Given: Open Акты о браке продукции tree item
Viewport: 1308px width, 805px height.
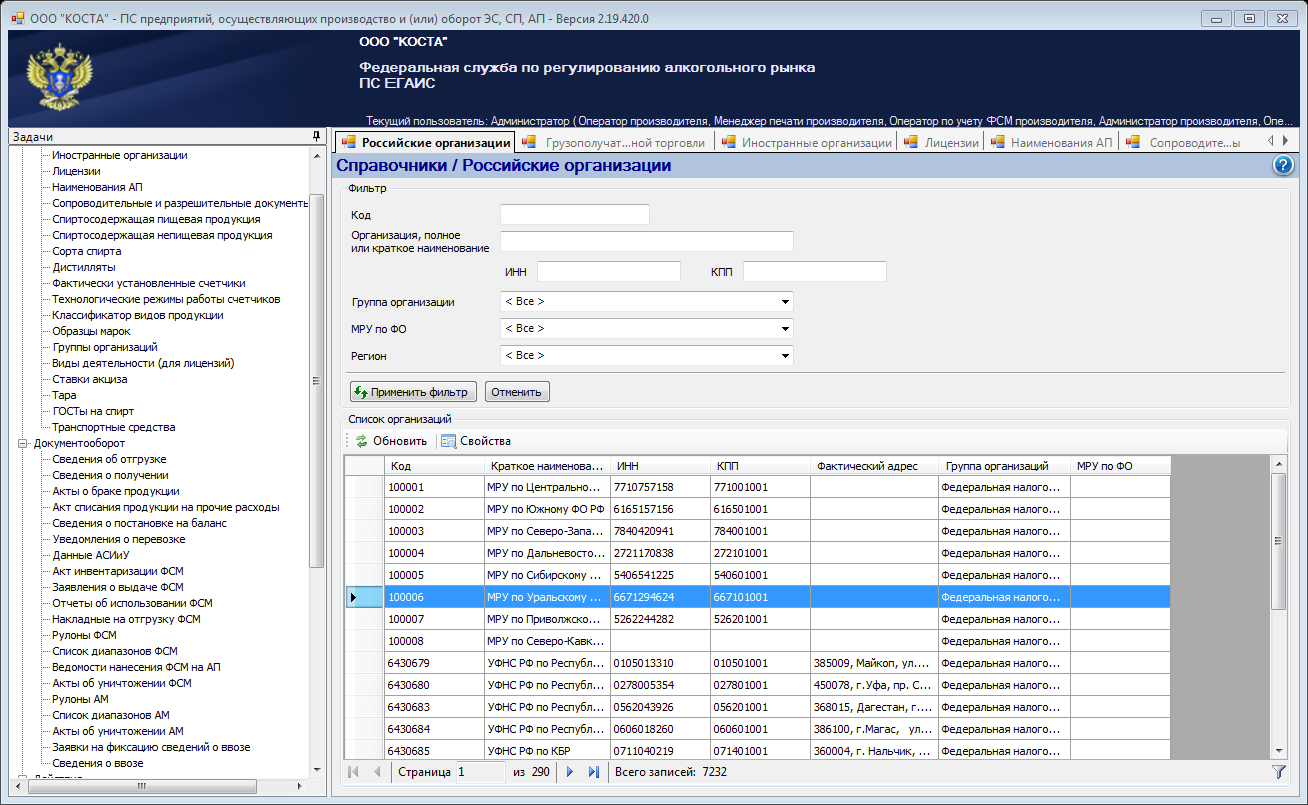Looking at the screenshot, I should pyautogui.click(x=116, y=491).
